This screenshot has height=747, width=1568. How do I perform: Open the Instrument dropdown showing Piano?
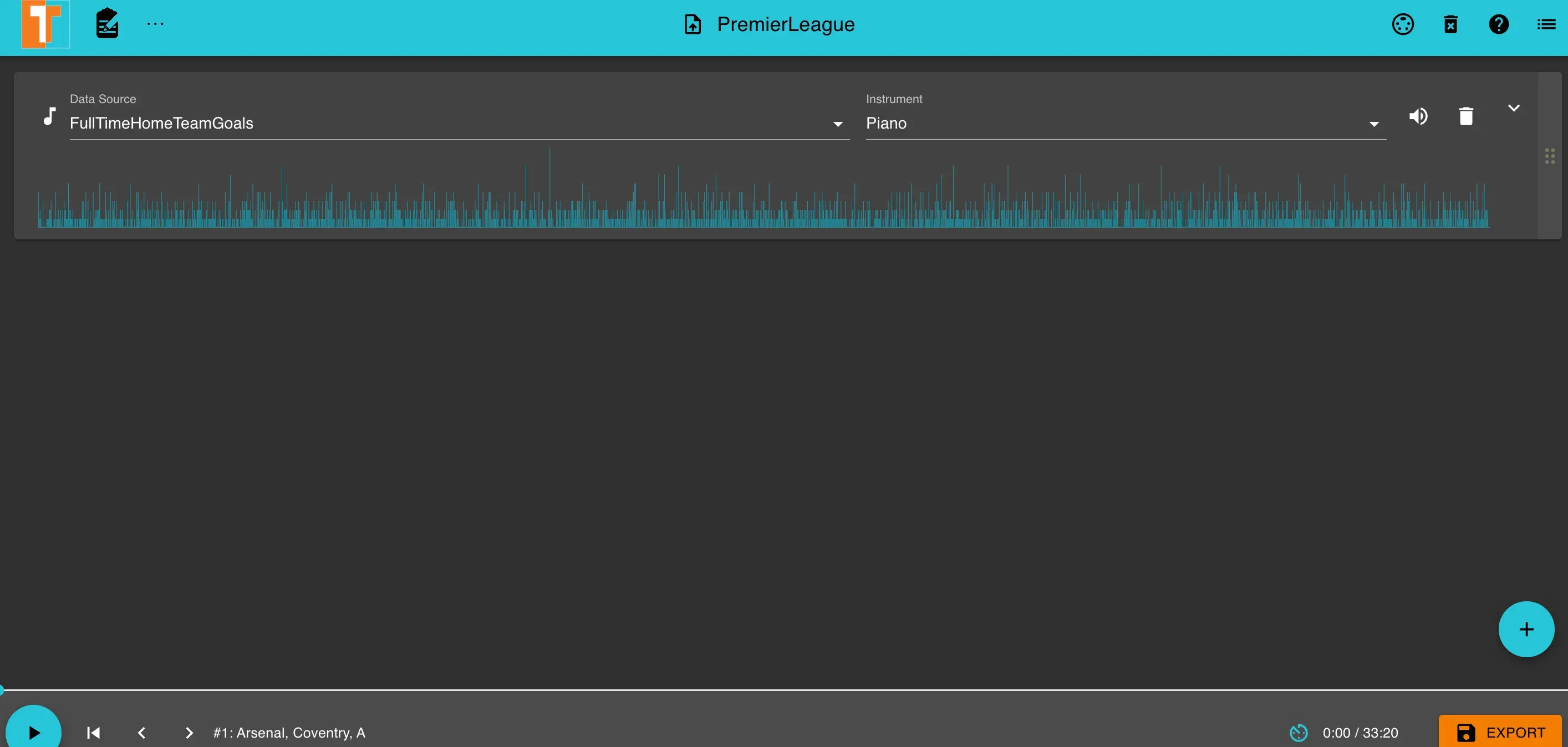tap(1126, 123)
